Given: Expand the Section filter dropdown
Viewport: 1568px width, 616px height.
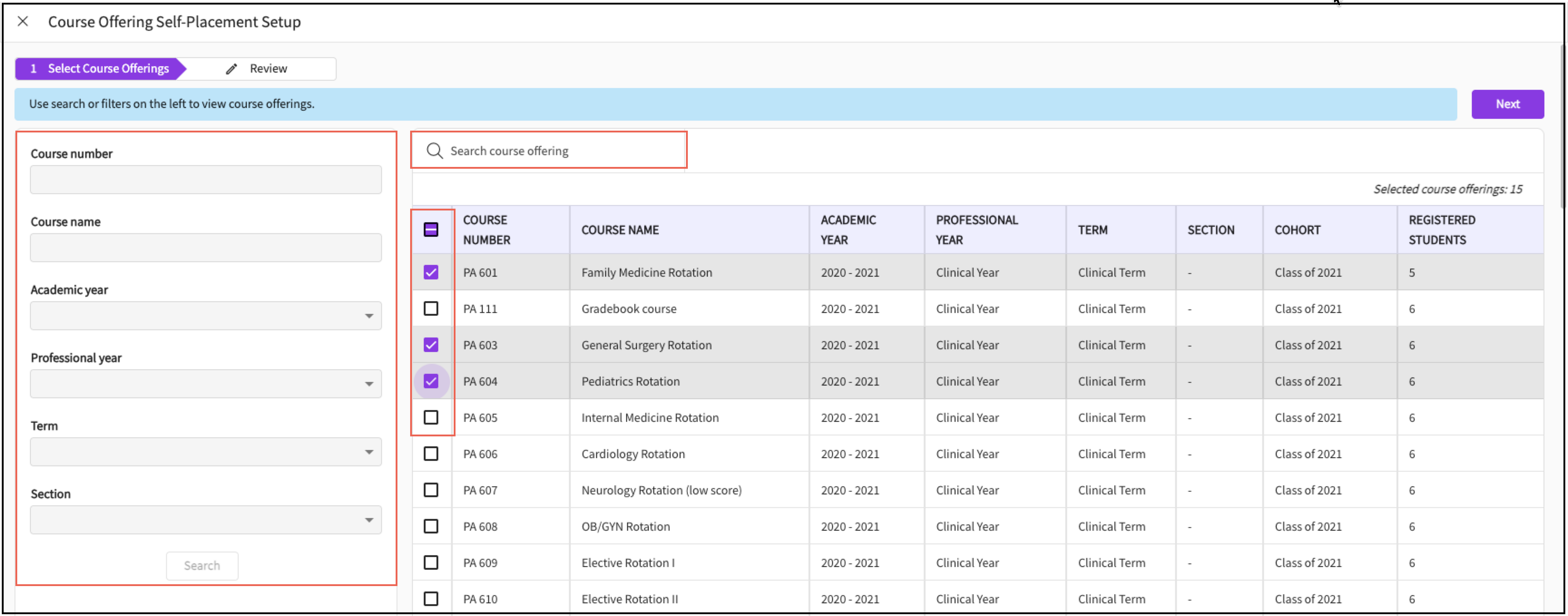Looking at the screenshot, I should (x=206, y=520).
